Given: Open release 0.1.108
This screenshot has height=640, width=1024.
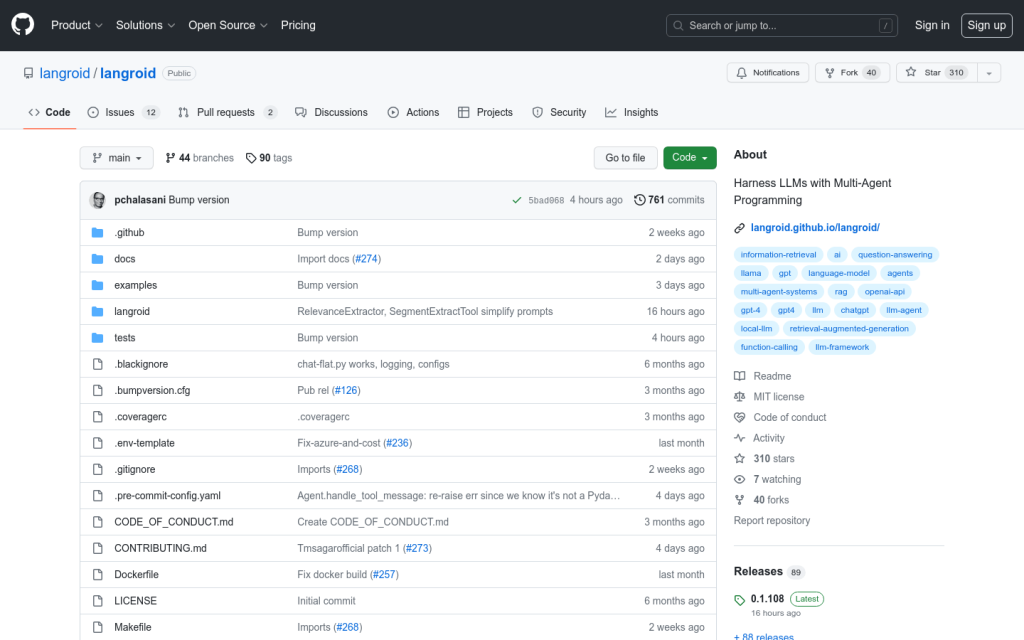Looking at the screenshot, I should [767, 599].
